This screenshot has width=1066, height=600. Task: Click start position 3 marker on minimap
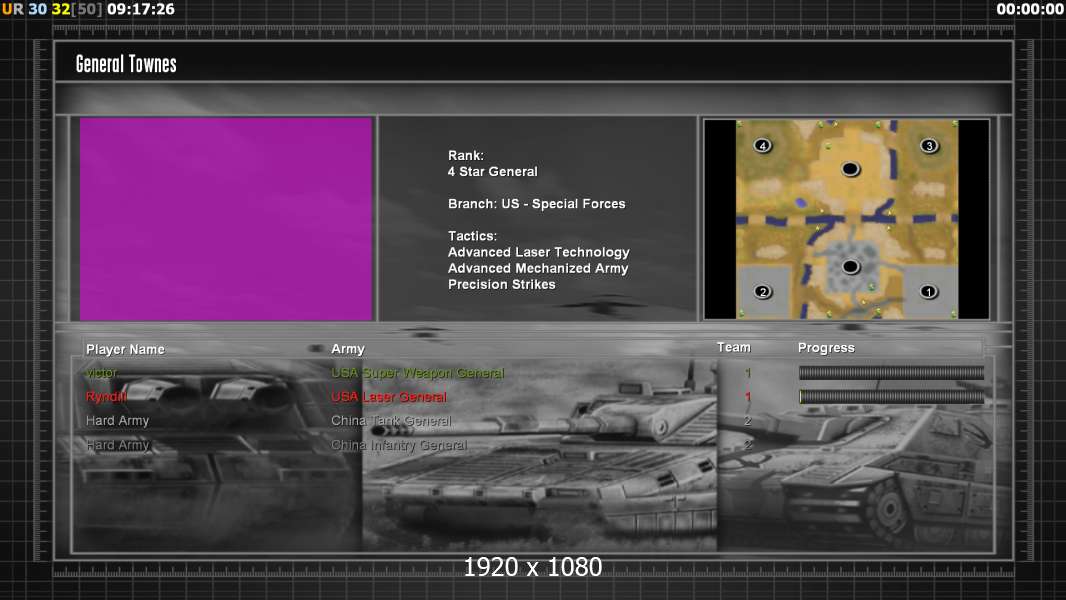pos(929,145)
